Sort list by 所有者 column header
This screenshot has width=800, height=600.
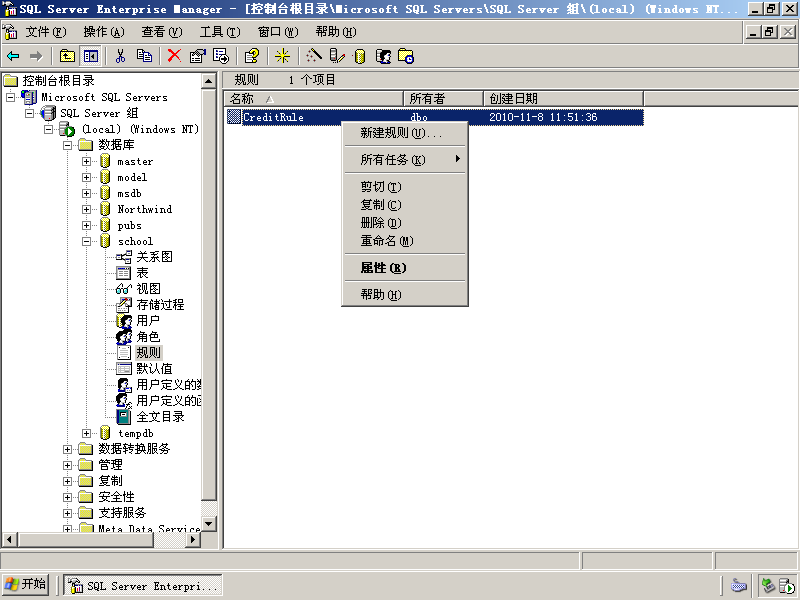coord(443,98)
